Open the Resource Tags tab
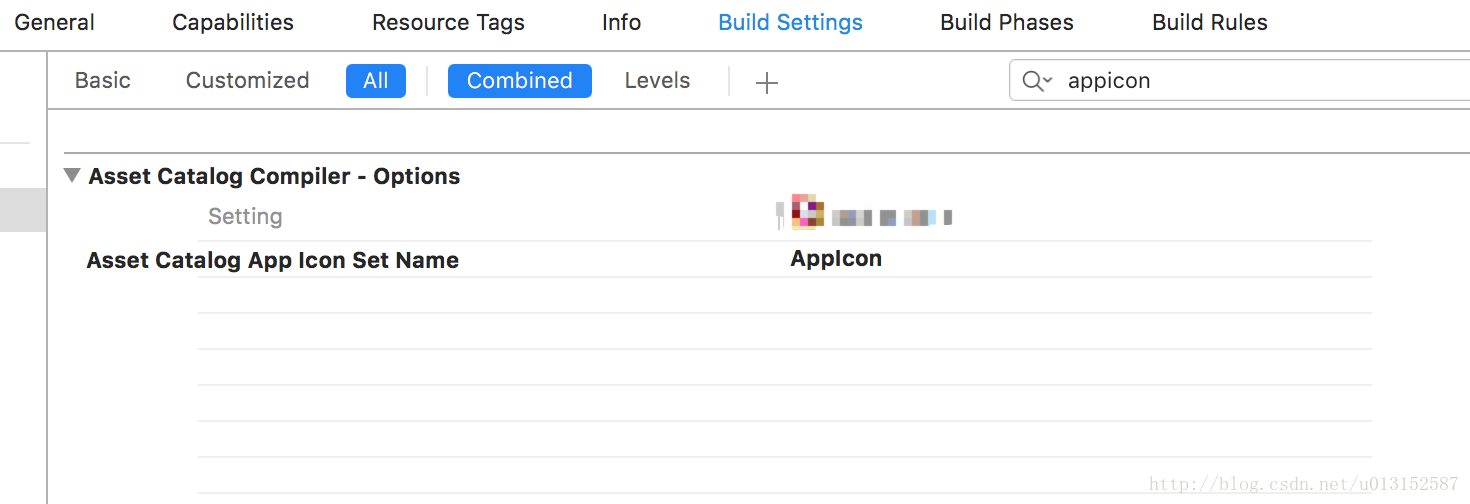This screenshot has width=1470, height=504. tap(448, 22)
